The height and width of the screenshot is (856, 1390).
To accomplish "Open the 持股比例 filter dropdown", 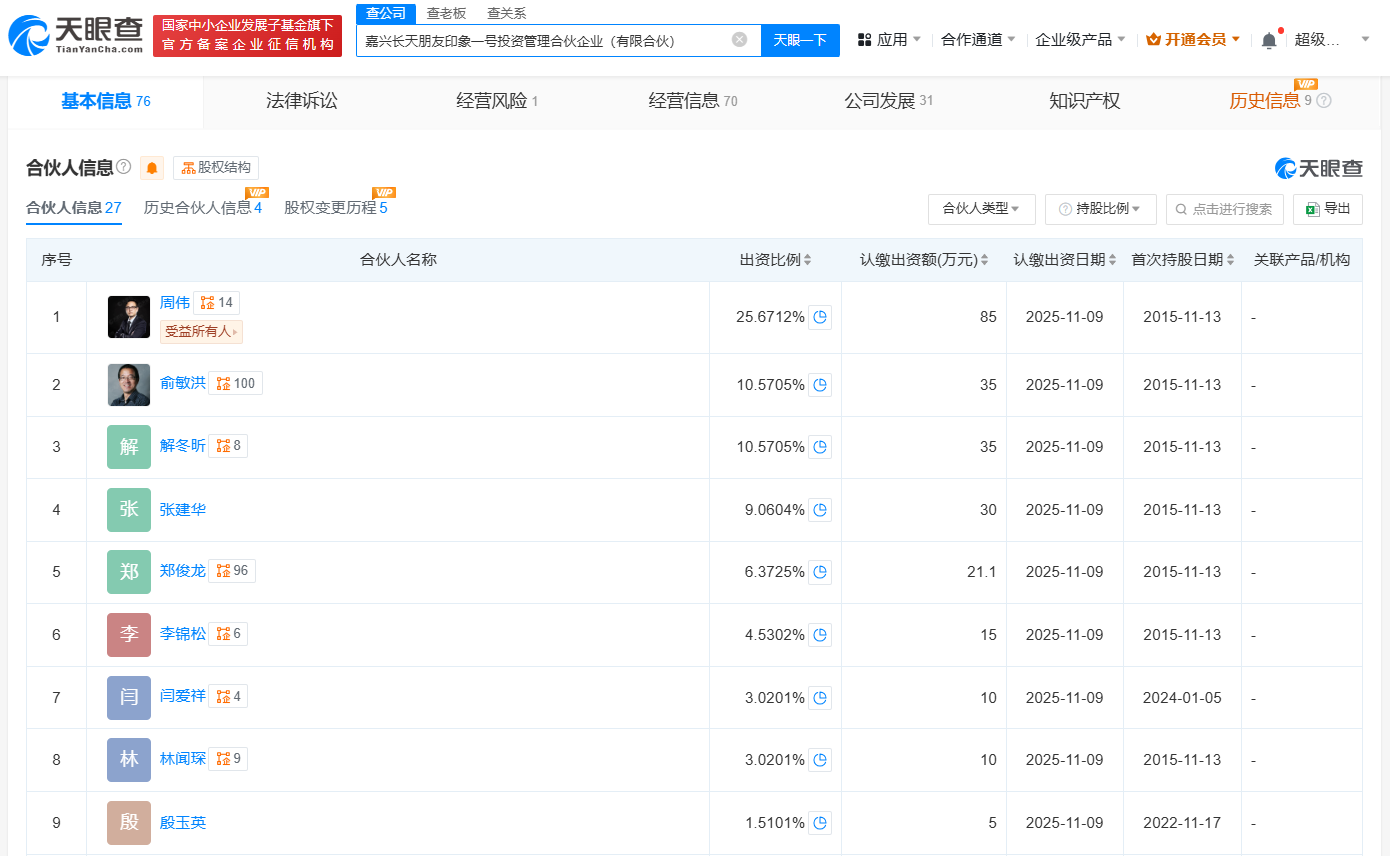I will pyautogui.click(x=1100, y=209).
